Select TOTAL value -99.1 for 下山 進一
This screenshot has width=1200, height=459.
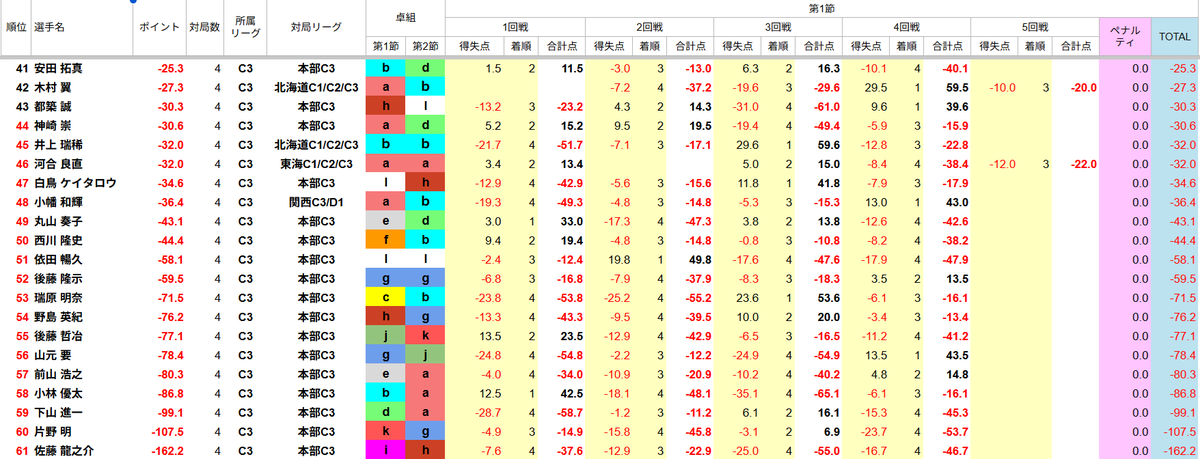(x=1182, y=411)
